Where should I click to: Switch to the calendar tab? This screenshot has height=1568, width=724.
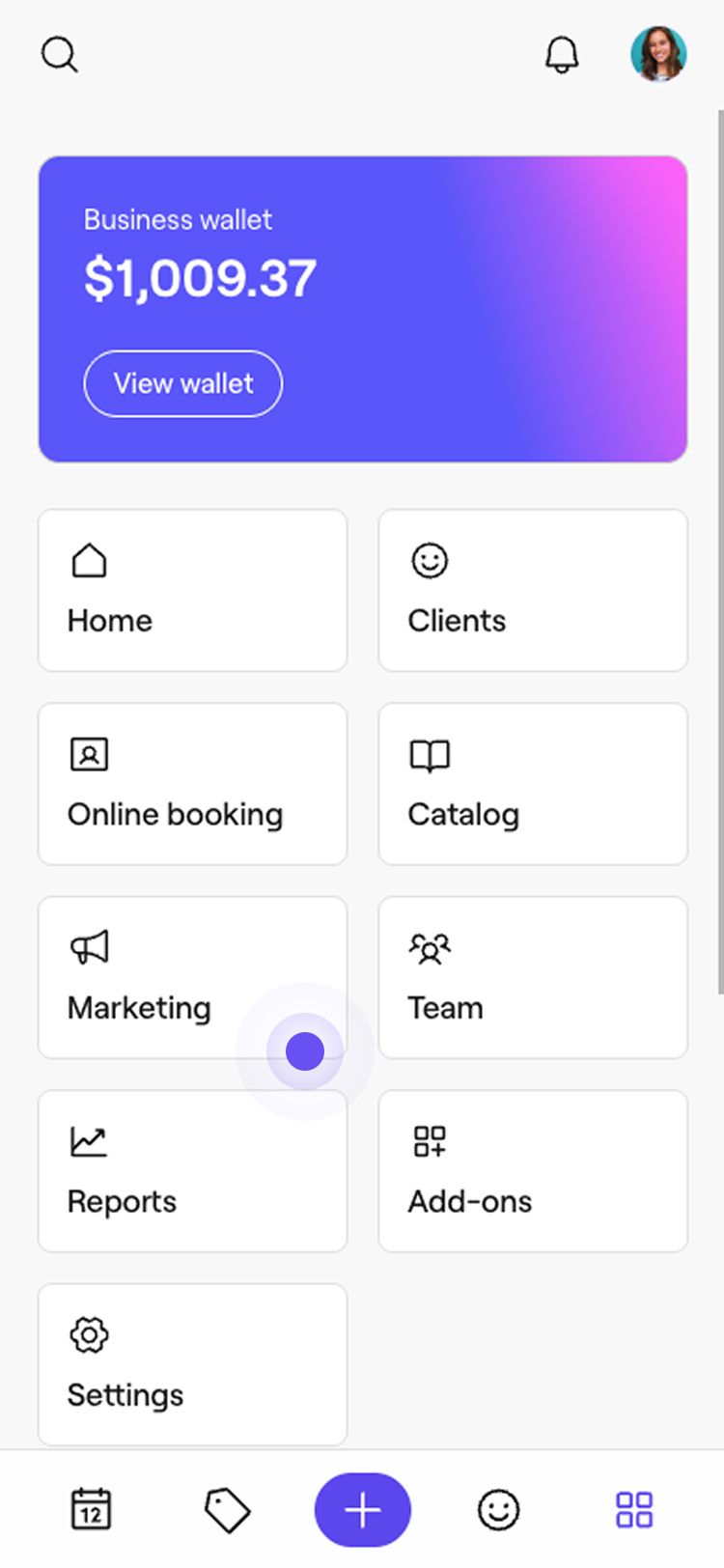pyautogui.click(x=92, y=1509)
